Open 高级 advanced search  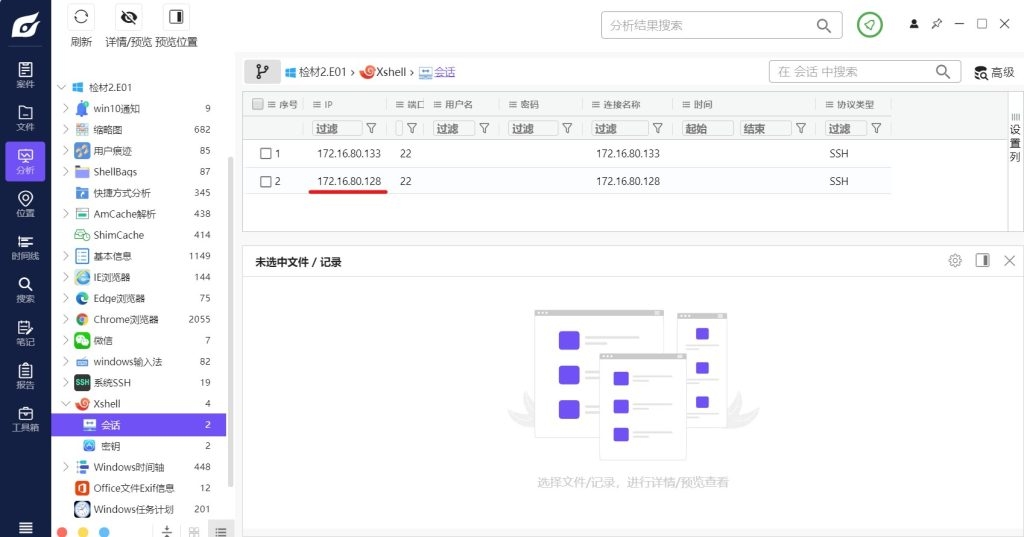[994, 72]
